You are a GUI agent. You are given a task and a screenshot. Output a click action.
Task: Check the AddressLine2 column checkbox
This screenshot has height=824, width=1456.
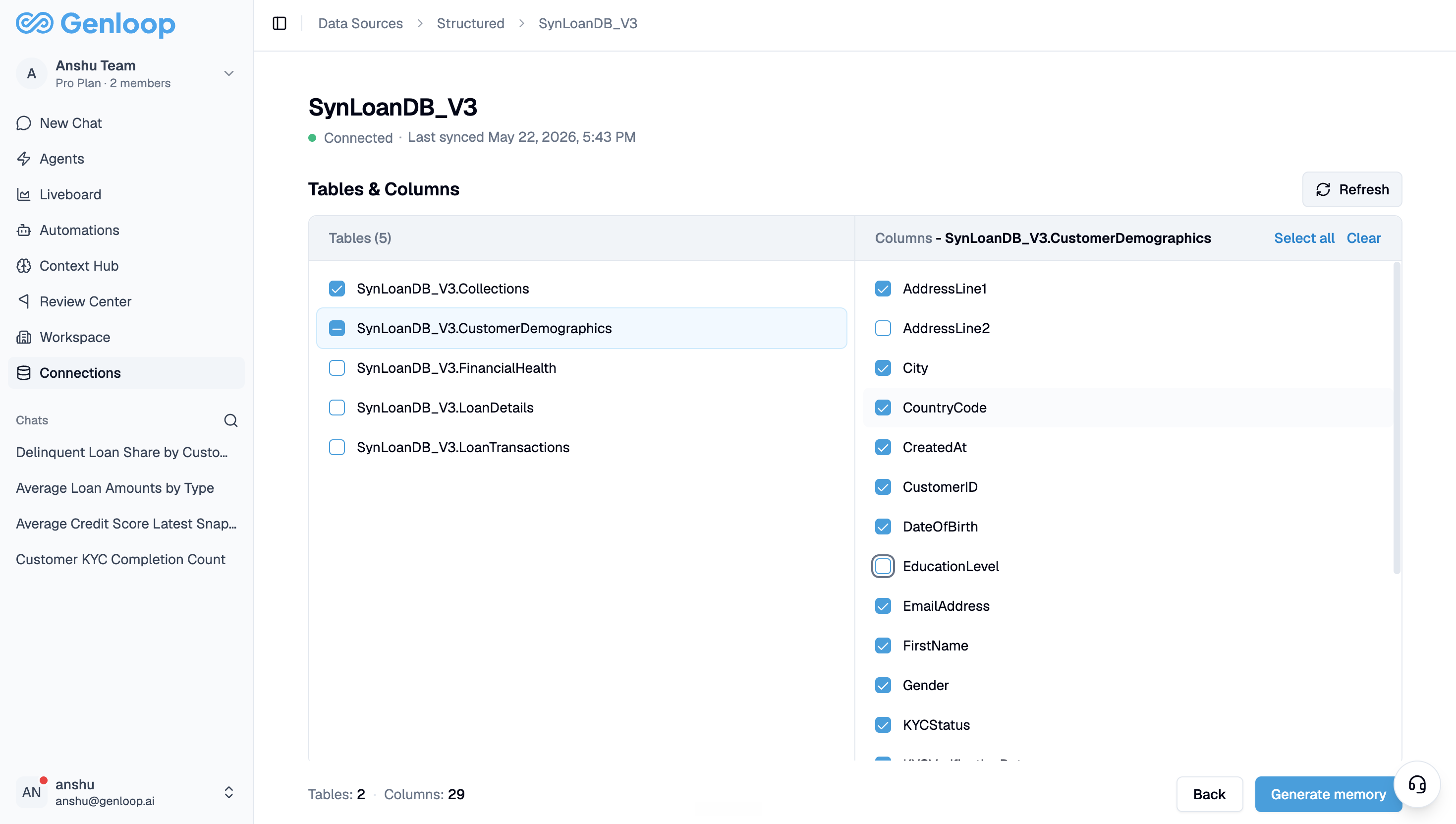pos(883,328)
